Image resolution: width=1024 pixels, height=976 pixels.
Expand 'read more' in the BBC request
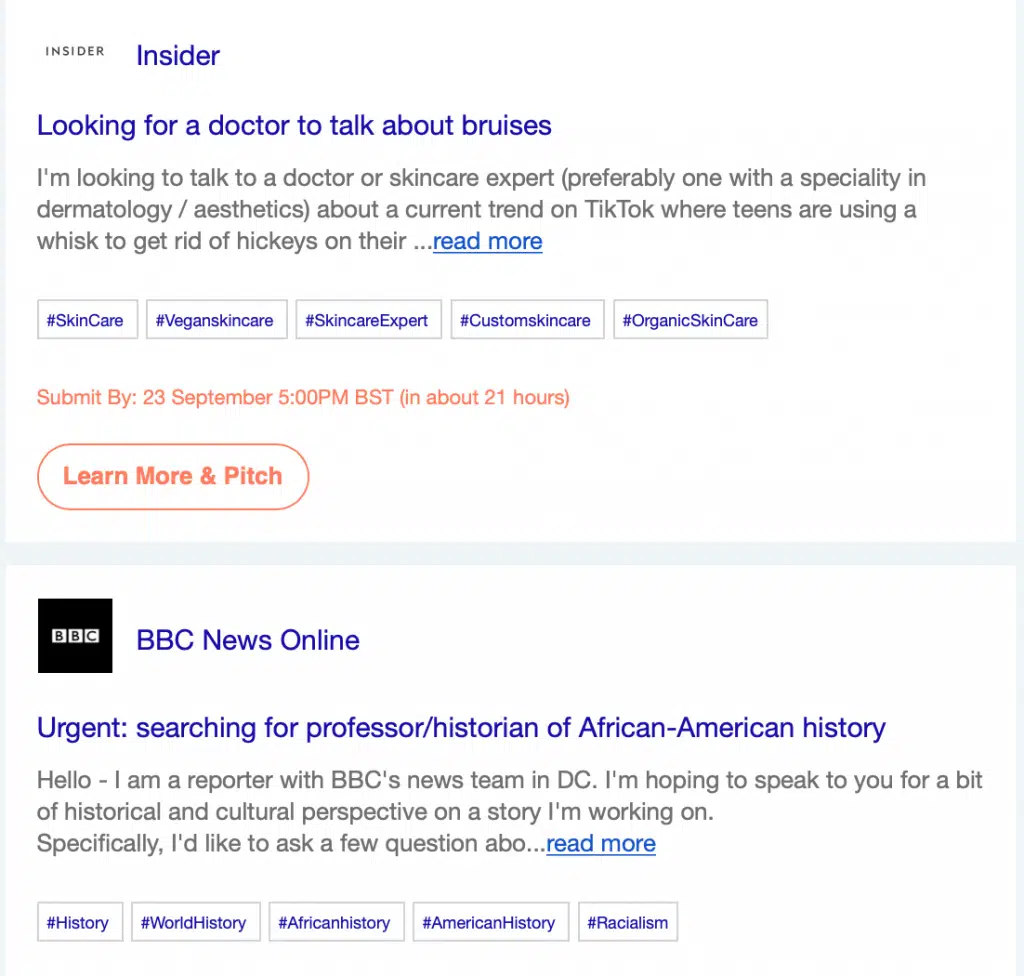(601, 843)
